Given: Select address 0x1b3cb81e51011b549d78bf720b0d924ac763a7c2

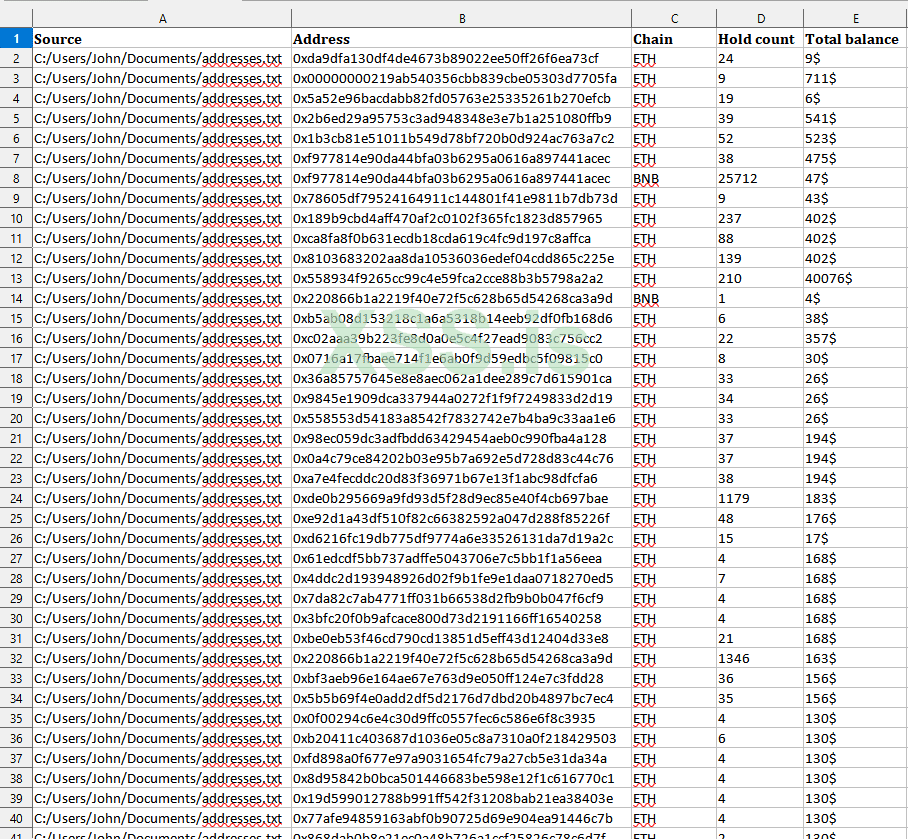Looking at the screenshot, I should click(x=462, y=138).
